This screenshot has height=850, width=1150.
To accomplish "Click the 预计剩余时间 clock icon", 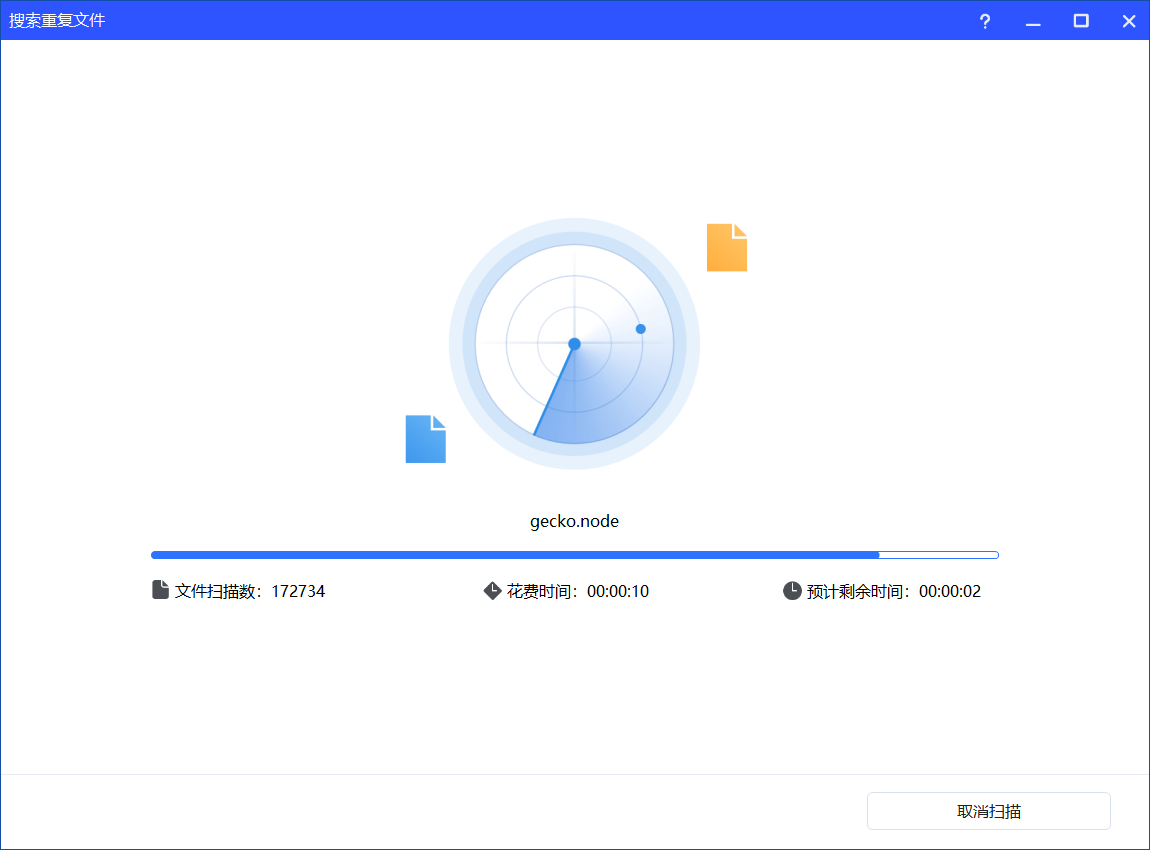I will coord(792,590).
